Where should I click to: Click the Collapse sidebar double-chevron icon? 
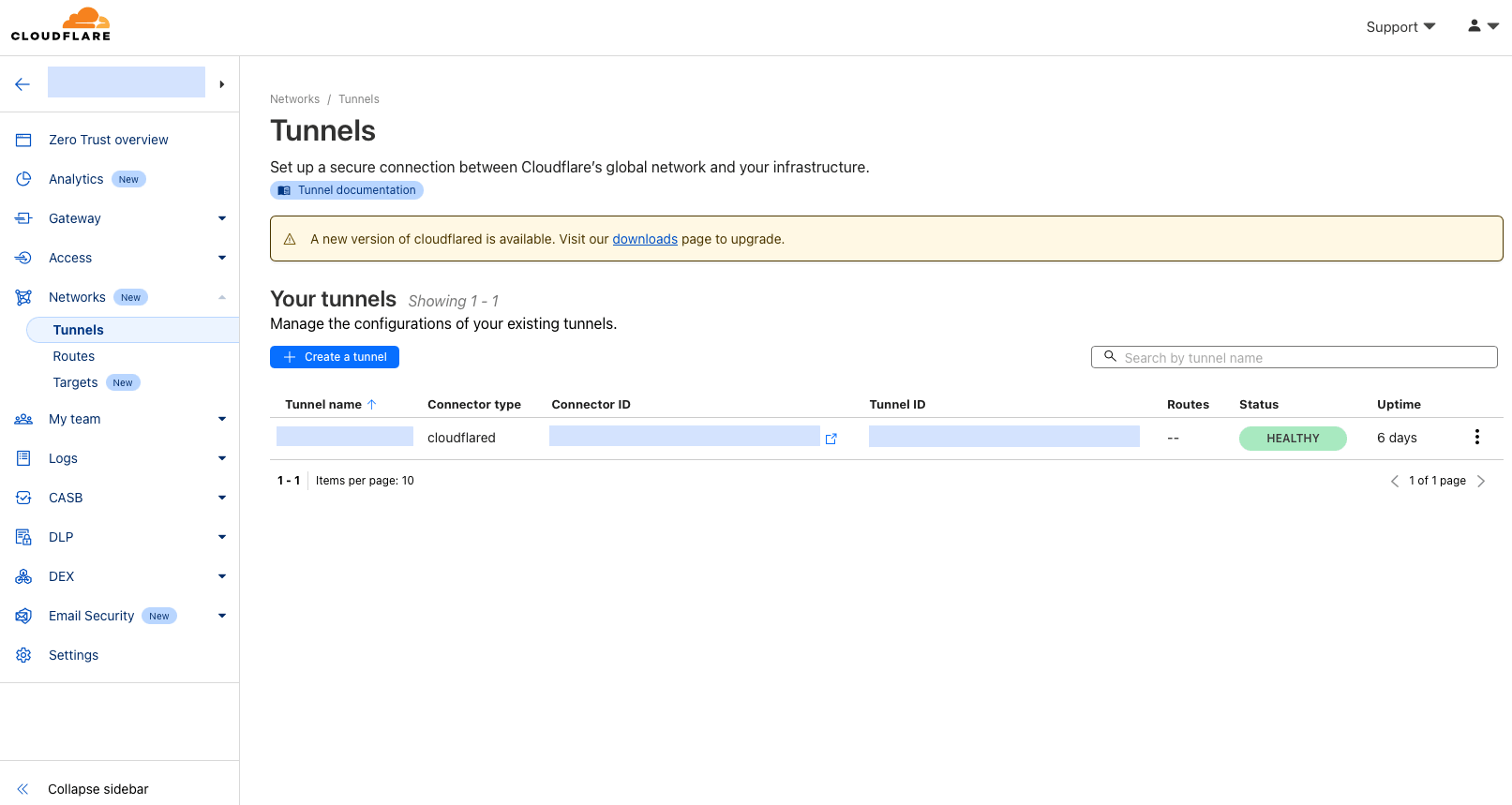click(x=22, y=789)
